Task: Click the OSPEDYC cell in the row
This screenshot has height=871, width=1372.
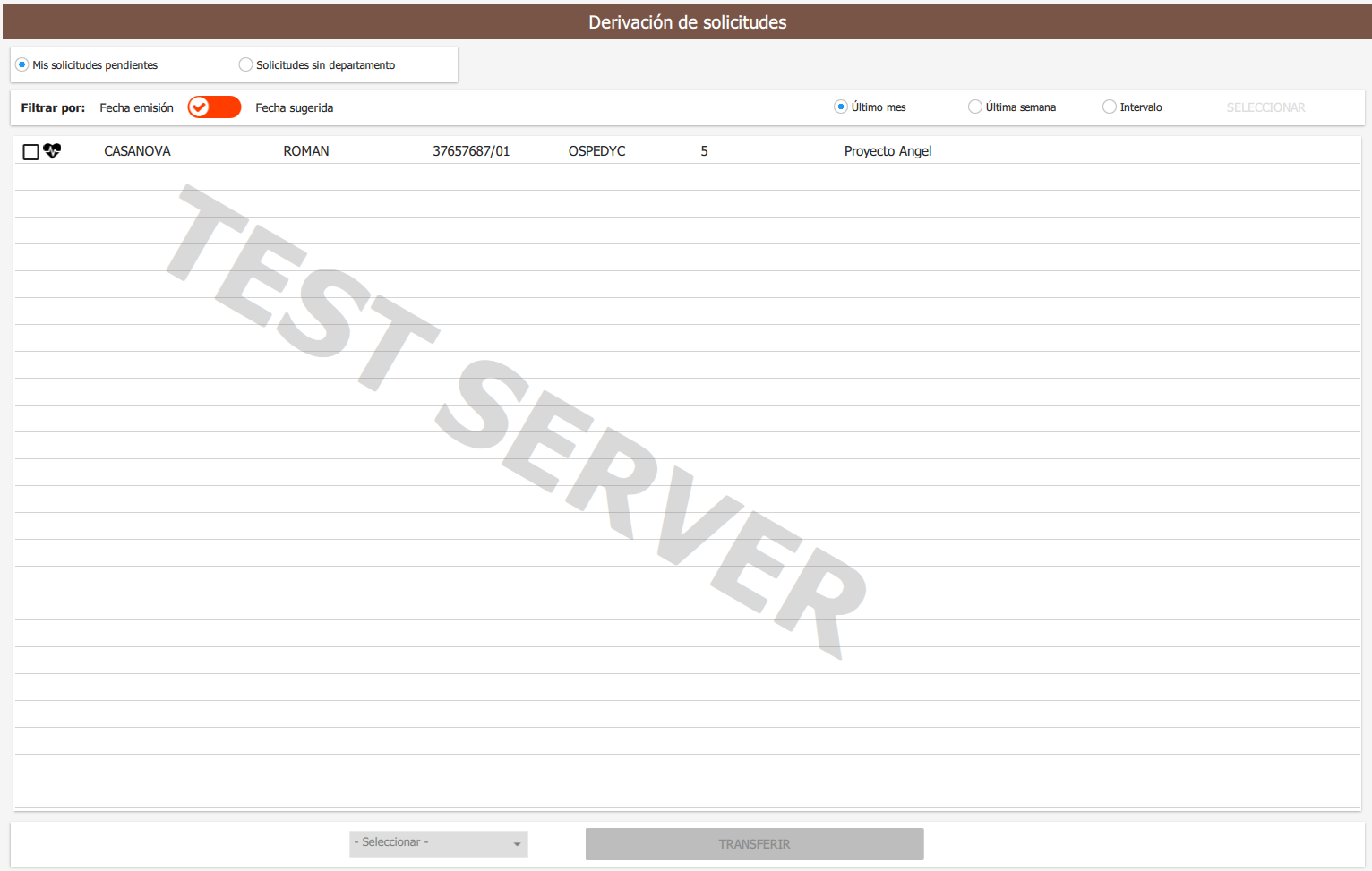Action: [596, 151]
